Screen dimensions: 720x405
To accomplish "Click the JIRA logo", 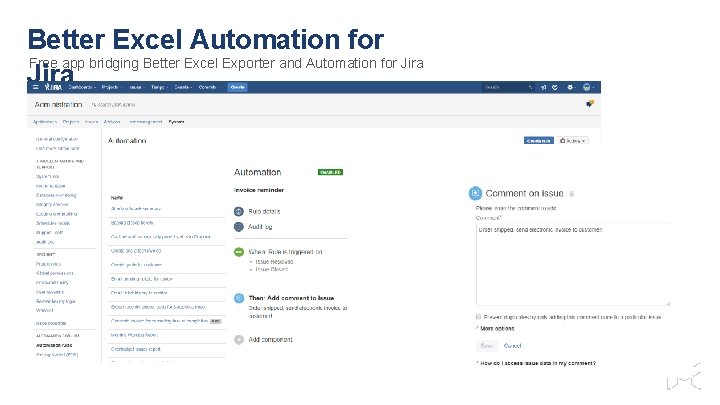I will click(53, 87).
